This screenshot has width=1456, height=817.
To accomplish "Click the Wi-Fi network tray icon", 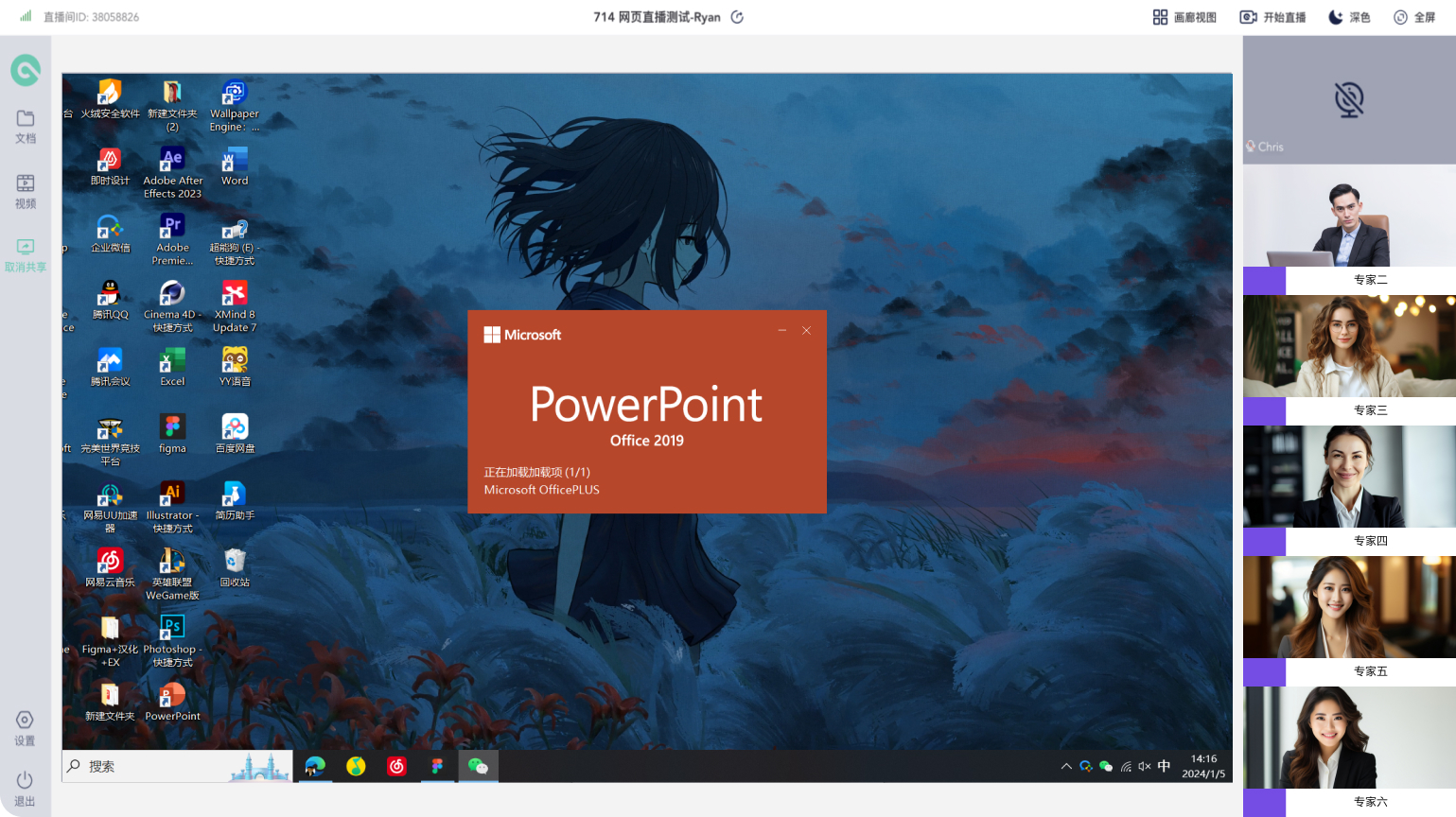I will click(1126, 767).
